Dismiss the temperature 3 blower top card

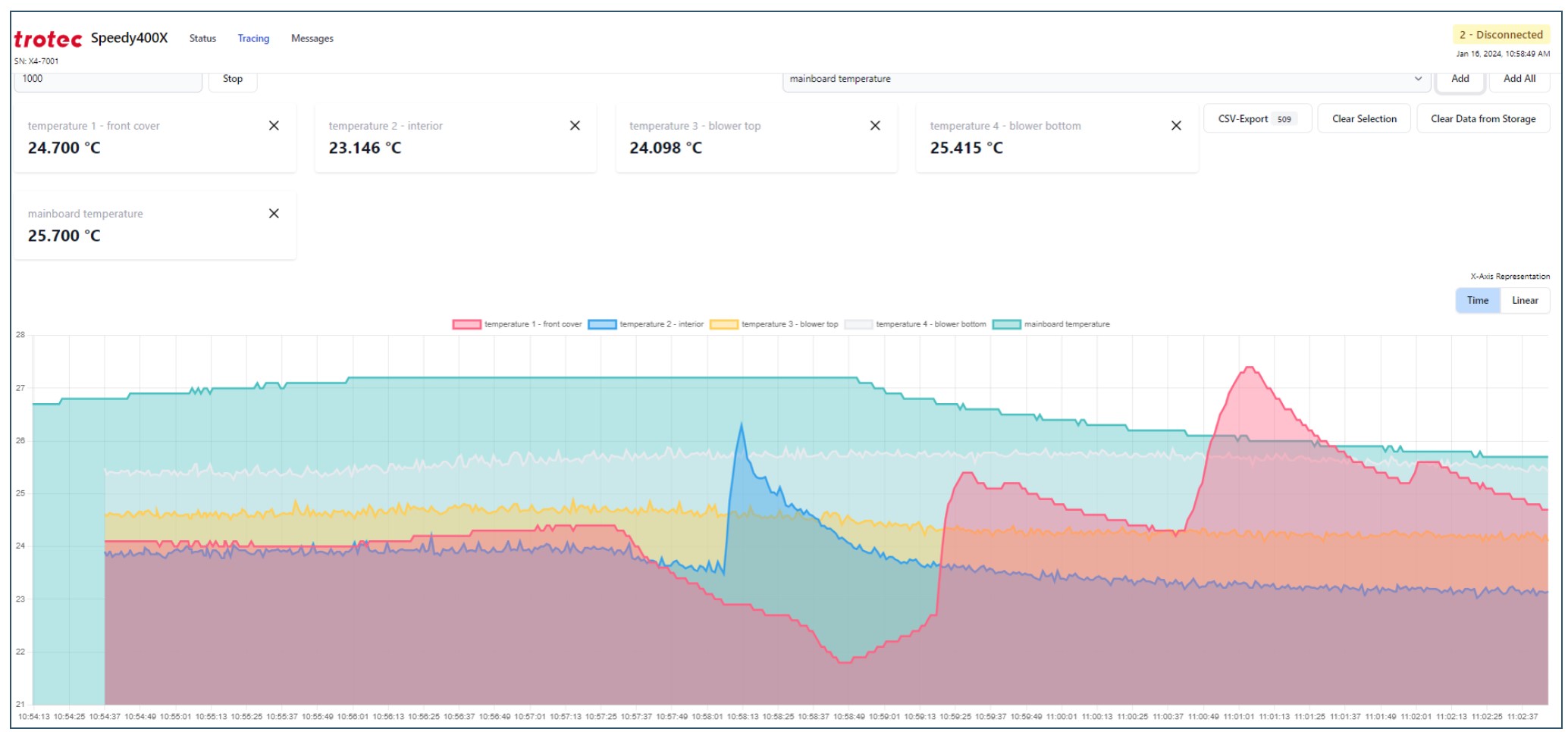875,126
